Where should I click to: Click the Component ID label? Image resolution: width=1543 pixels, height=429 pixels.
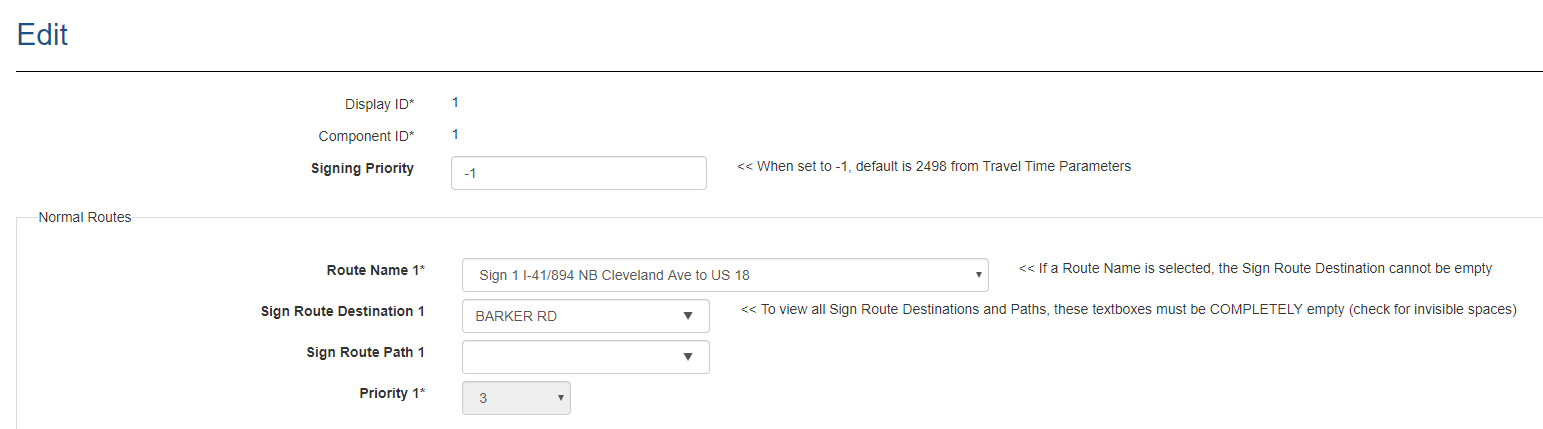coord(366,136)
